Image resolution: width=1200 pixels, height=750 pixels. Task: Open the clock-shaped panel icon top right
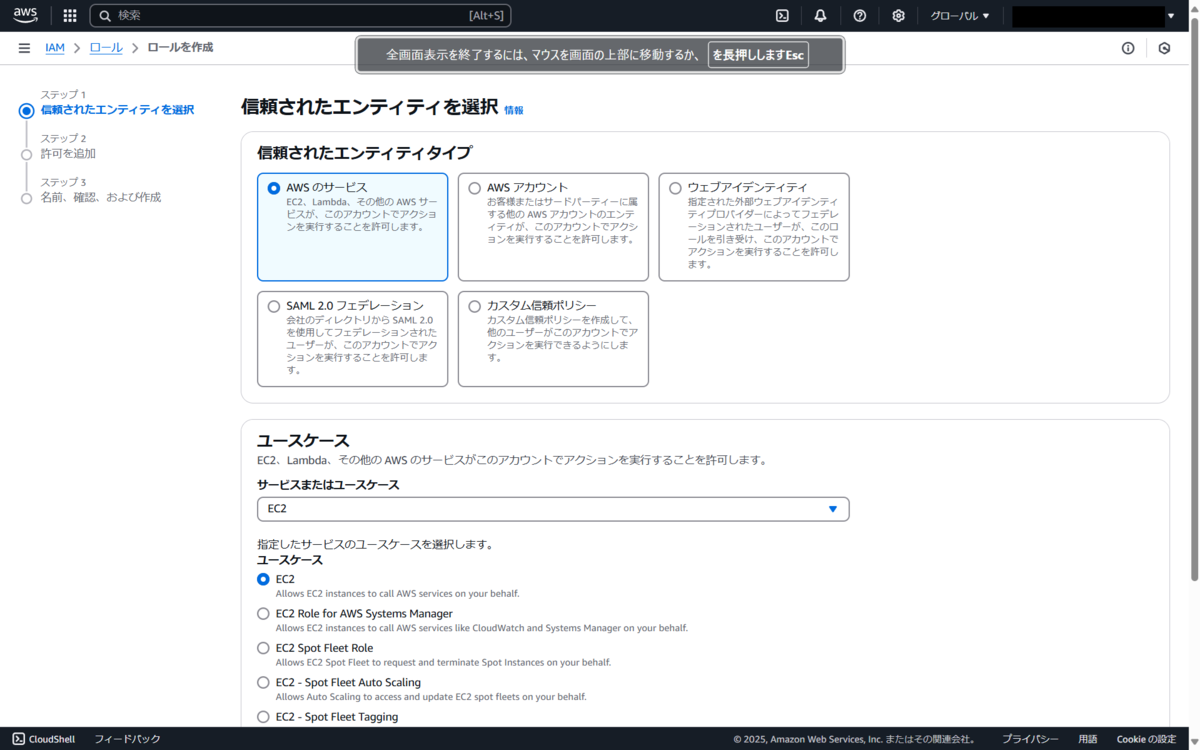pyautogui.click(x=1164, y=48)
